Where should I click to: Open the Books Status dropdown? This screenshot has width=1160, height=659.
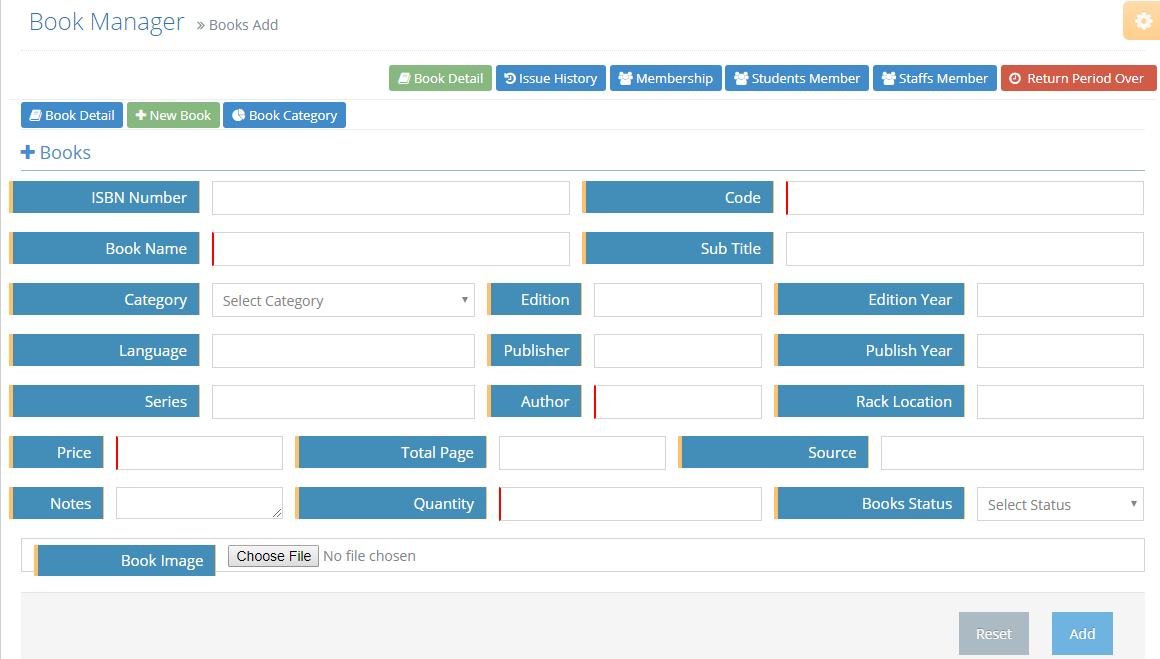click(x=1060, y=504)
